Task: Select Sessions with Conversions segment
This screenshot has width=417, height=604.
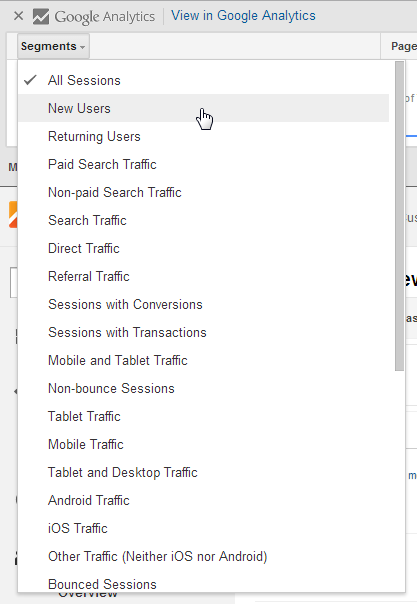Action: pos(203,304)
